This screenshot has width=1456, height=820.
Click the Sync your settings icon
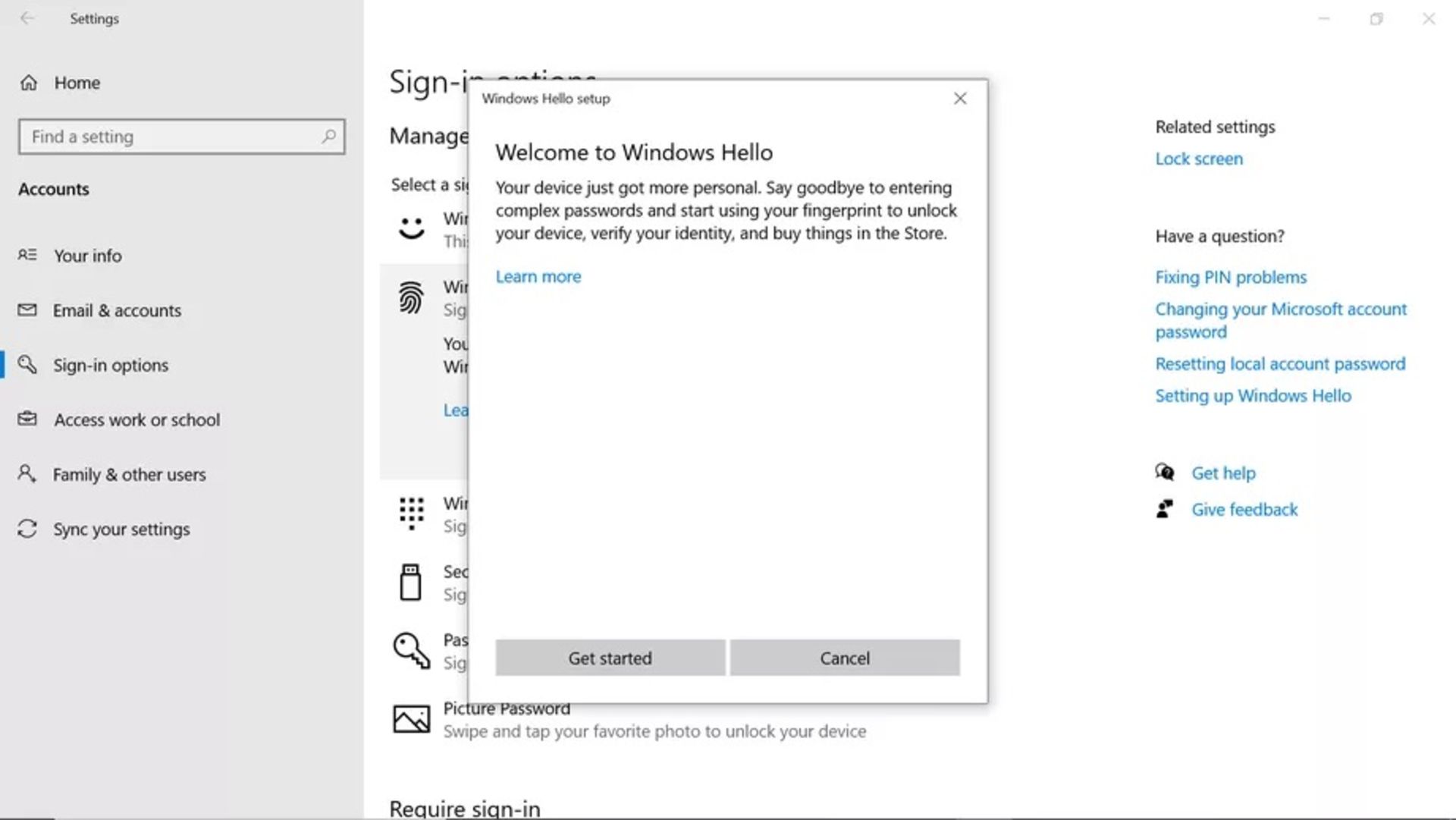point(27,529)
